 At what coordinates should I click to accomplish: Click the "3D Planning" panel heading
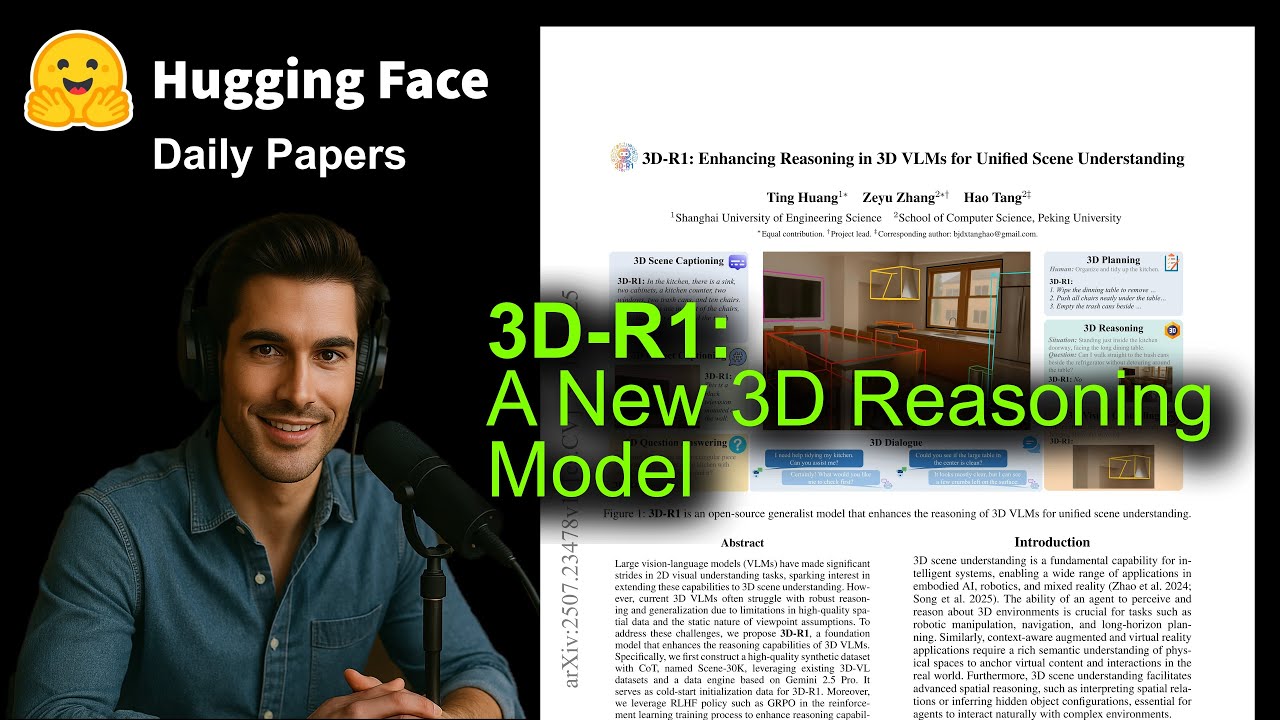click(1113, 260)
